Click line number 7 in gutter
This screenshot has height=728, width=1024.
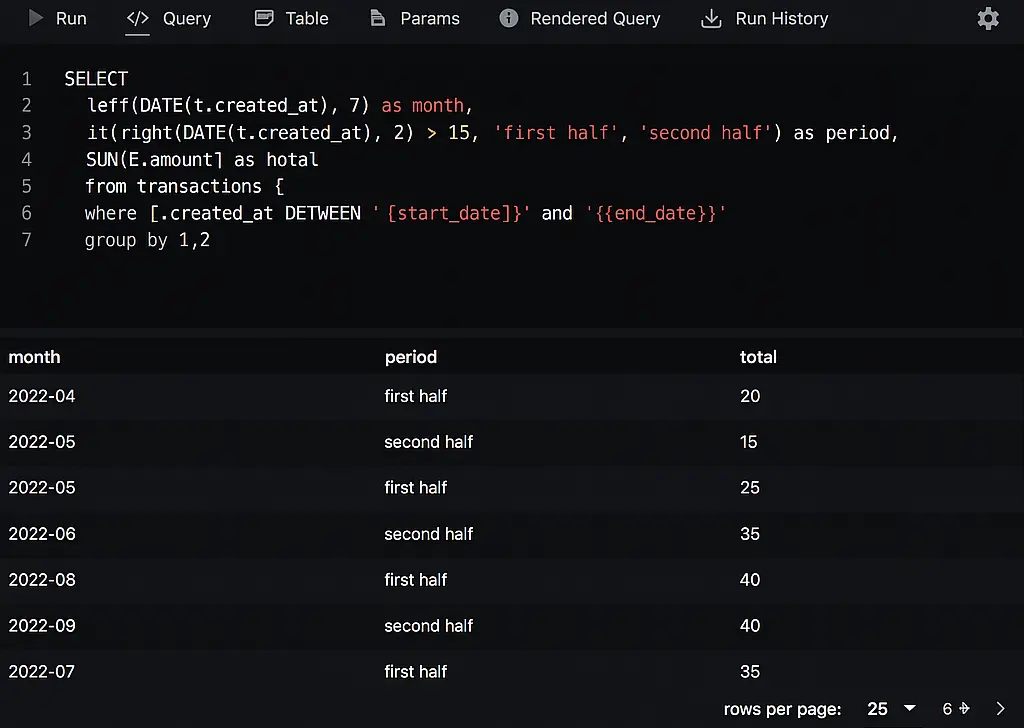(x=26, y=240)
